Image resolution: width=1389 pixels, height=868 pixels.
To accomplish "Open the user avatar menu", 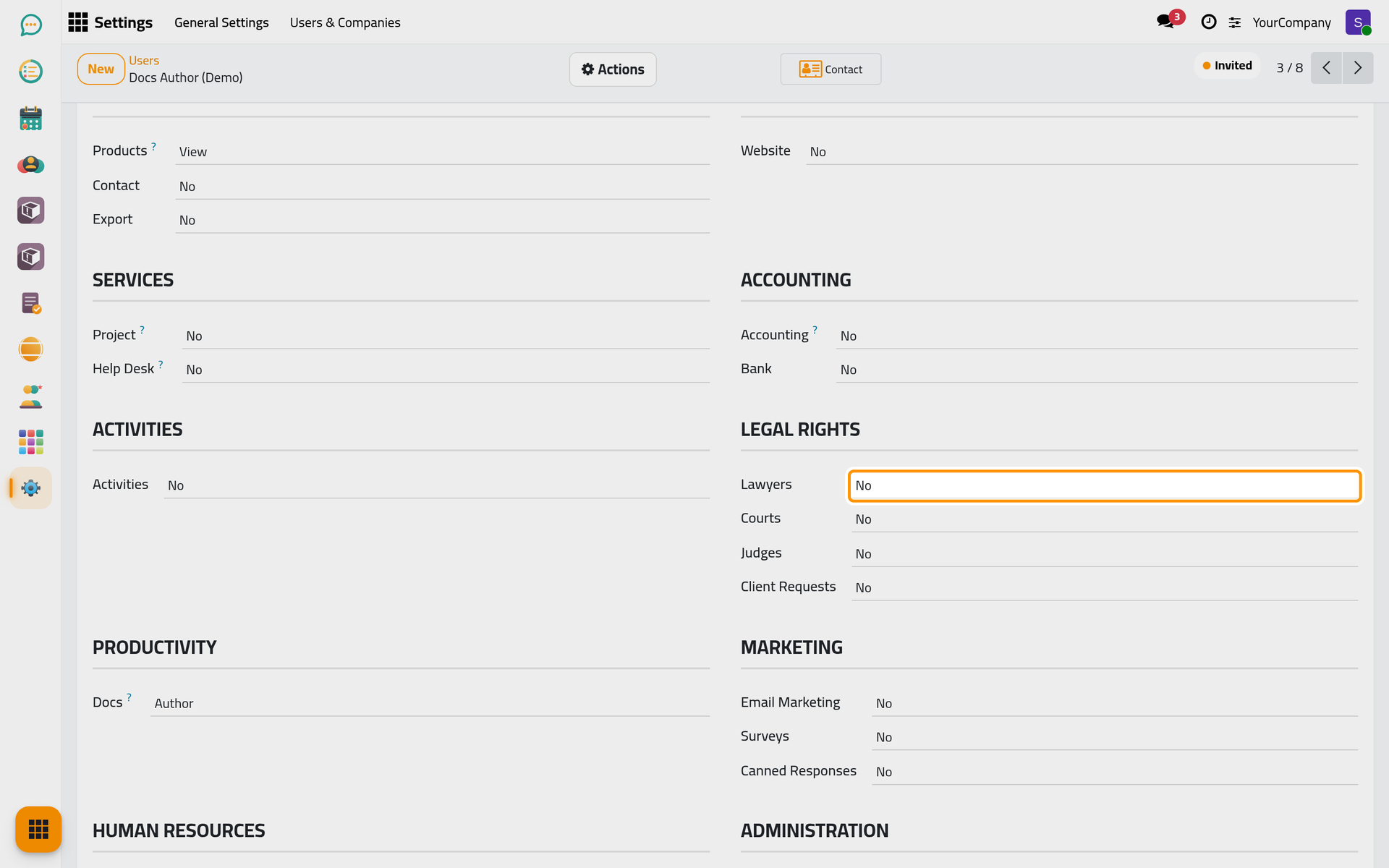I will click(x=1358, y=22).
